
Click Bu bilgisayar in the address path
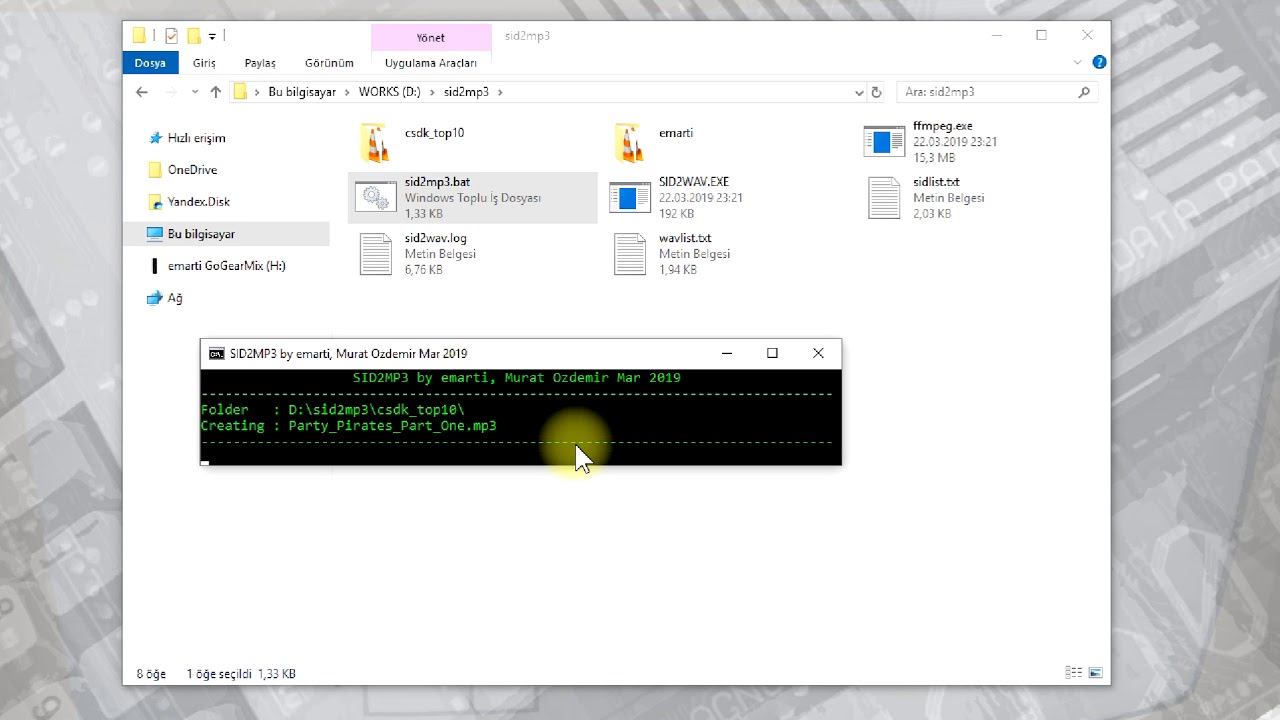tap(302, 92)
